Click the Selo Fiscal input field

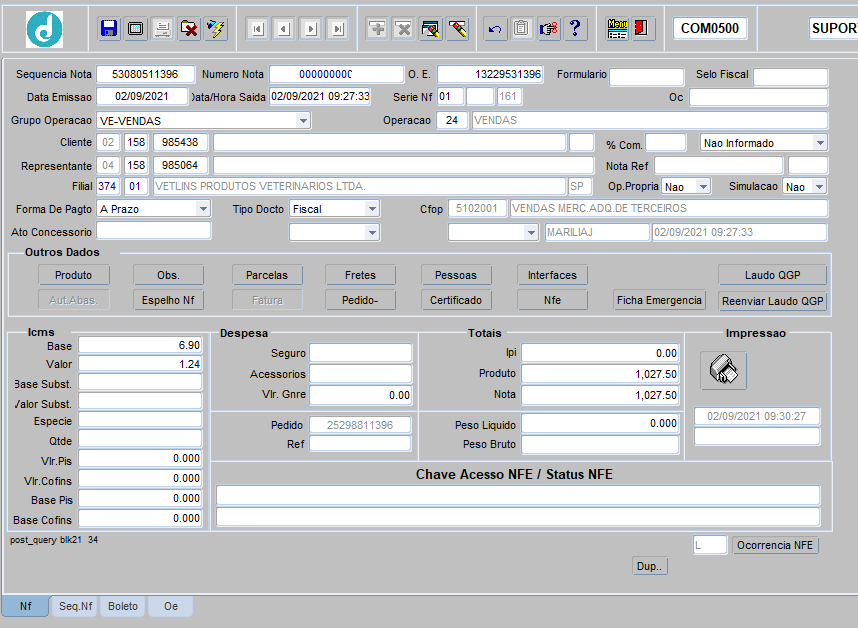tap(791, 77)
